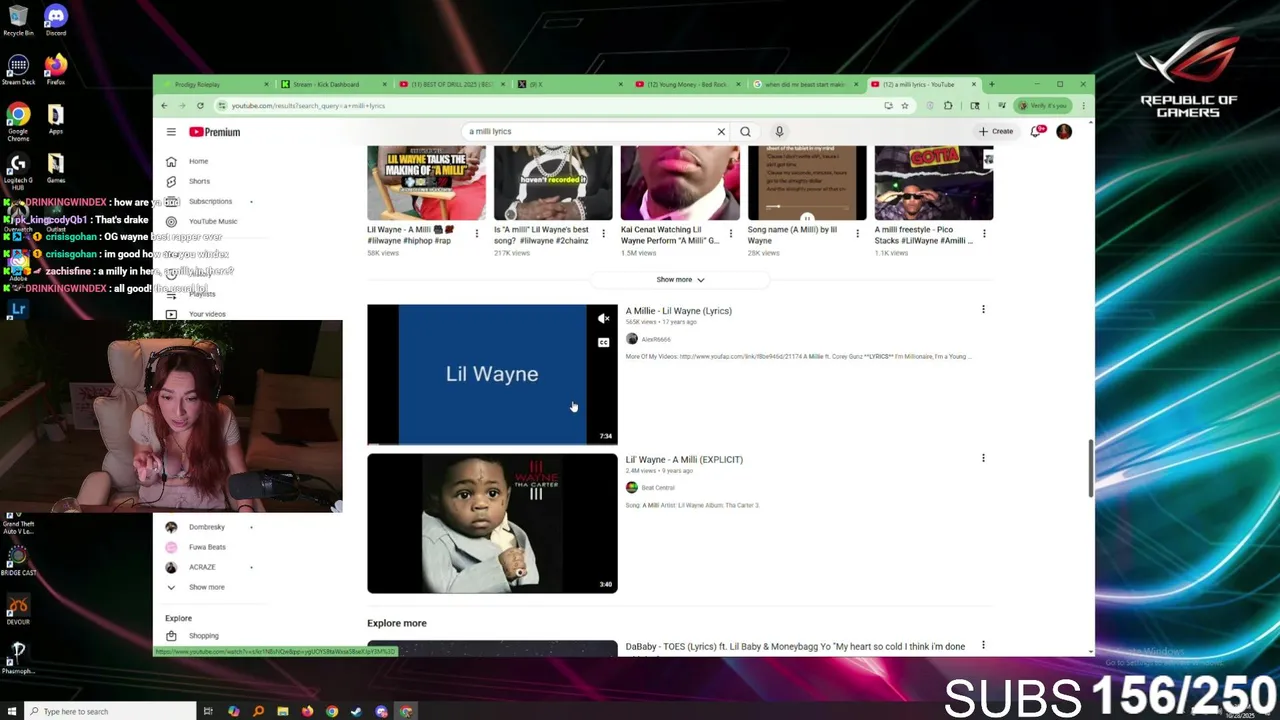Click the browser address bar URL

[x=308, y=106]
